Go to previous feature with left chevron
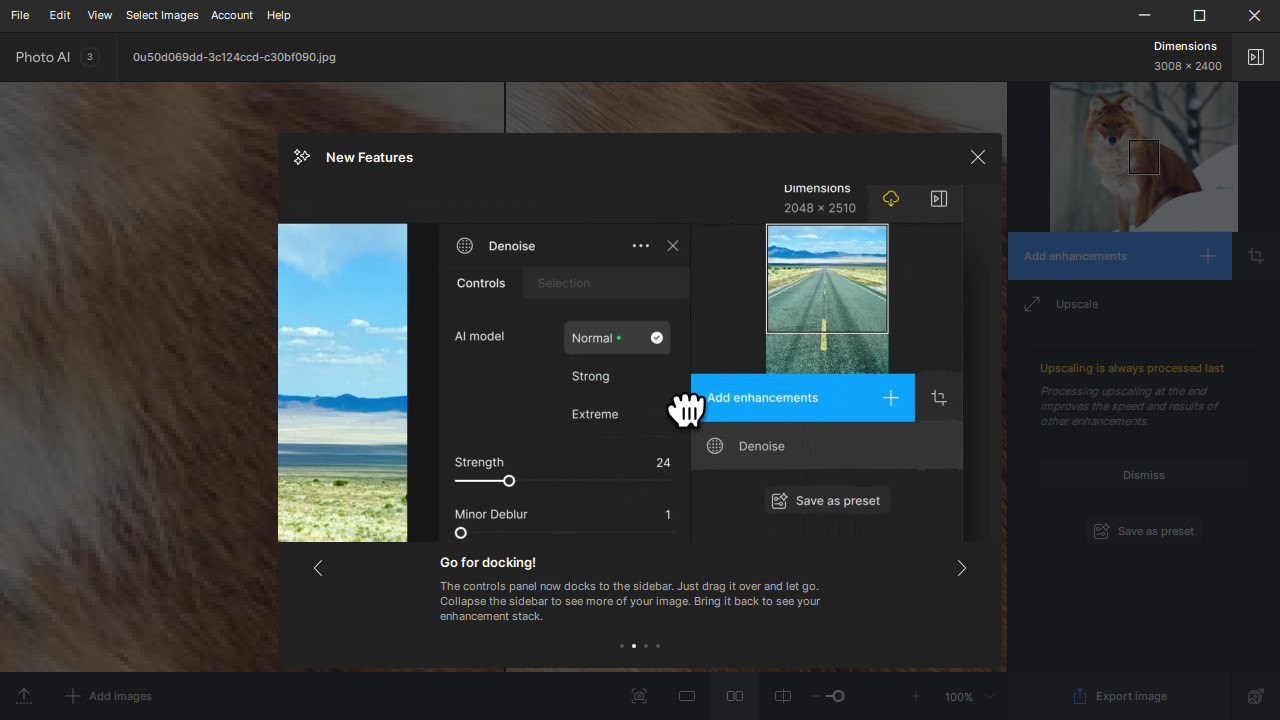Image resolution: width=1280 pixels, height=720 pixels. 318,568
